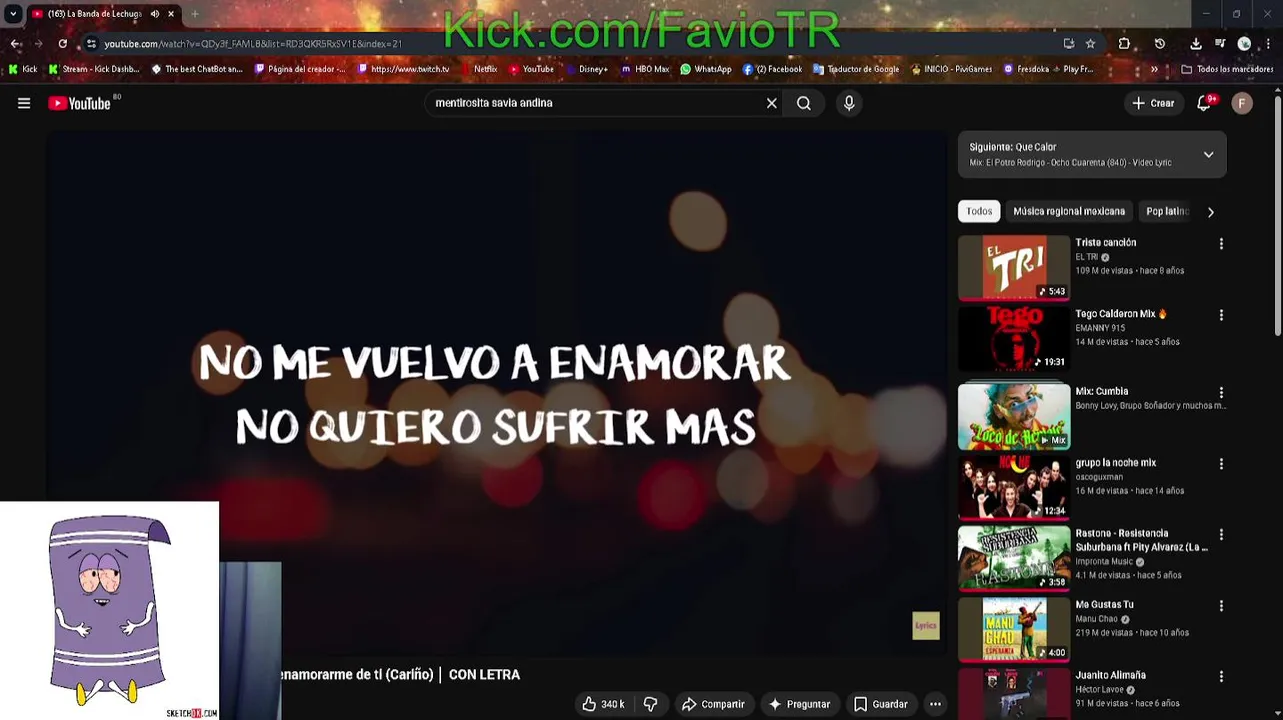Install the app via address bar icon
The image size is (1283, 720).
(1069, 44)
